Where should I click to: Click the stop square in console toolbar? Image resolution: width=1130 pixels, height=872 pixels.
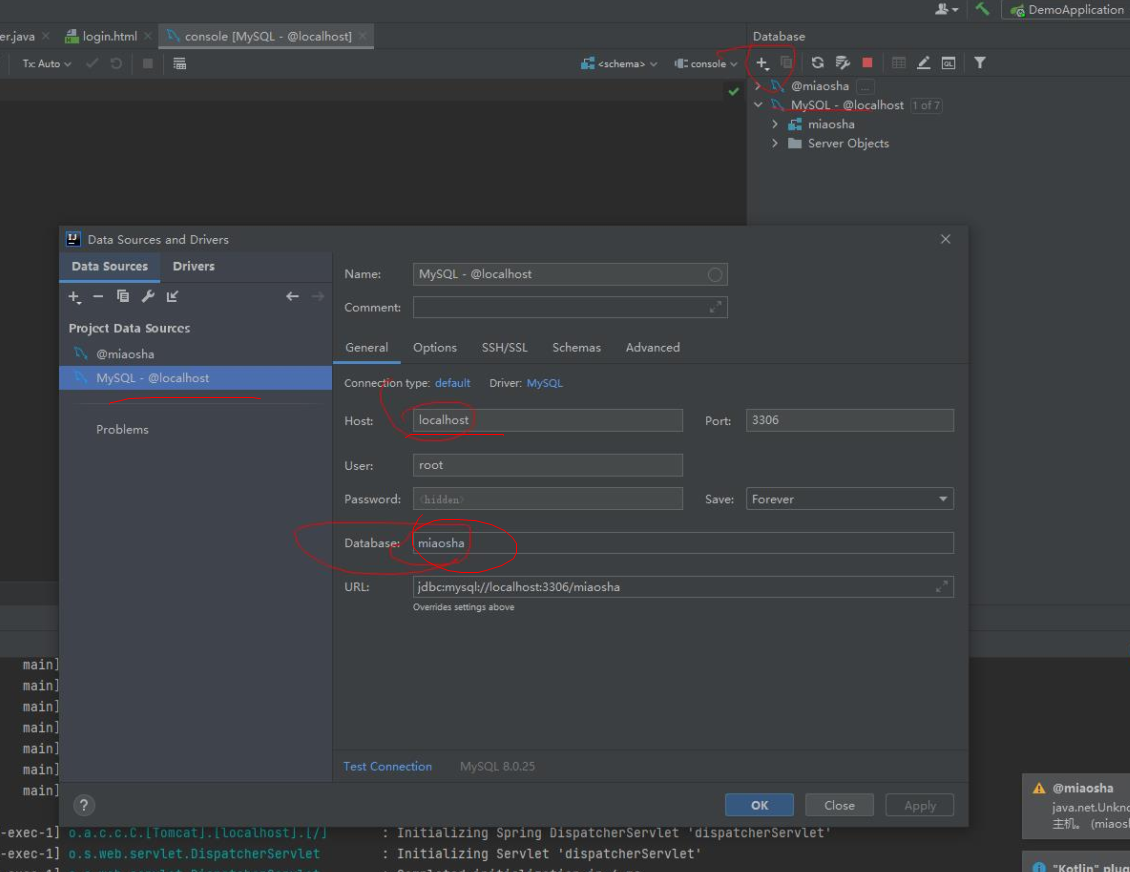pos(148,63)
